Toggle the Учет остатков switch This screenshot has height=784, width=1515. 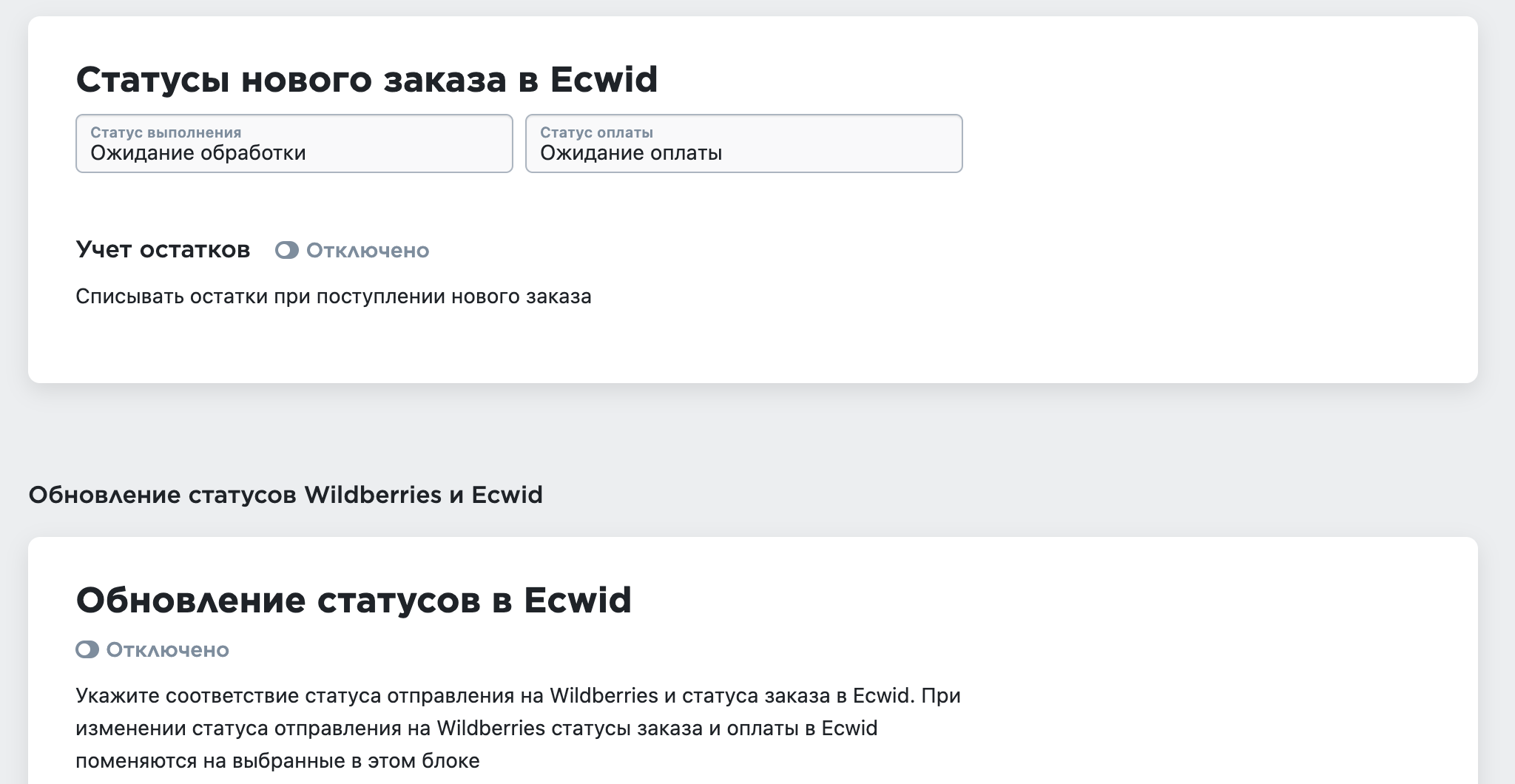point(287,251)
